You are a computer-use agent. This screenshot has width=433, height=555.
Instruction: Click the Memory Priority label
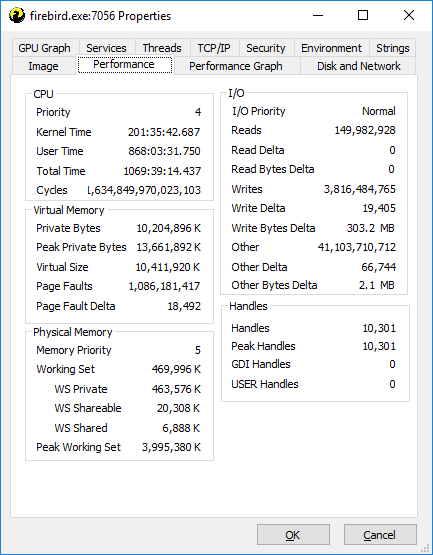pos(74,350)
